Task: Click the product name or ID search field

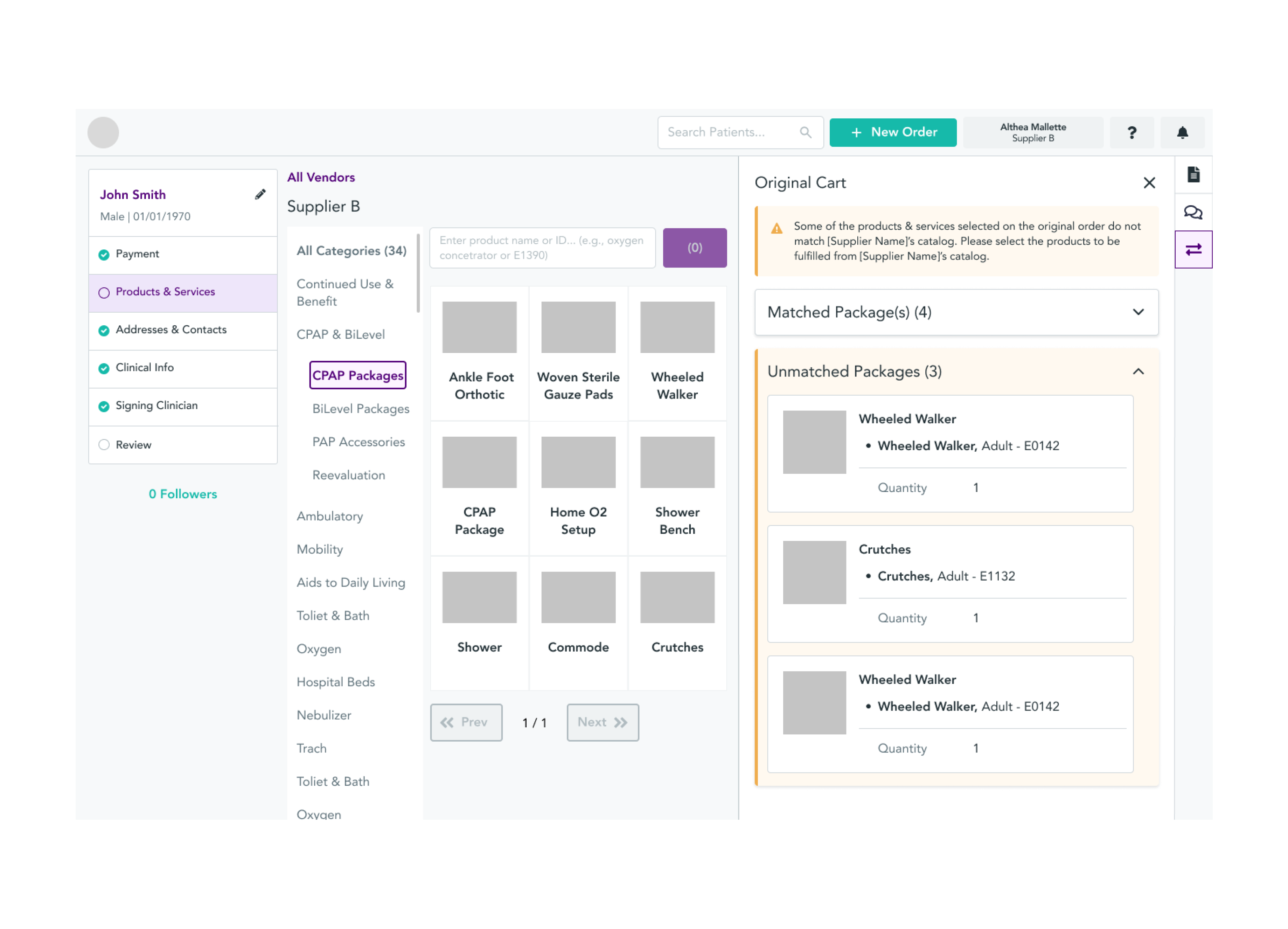Action: [542, 248]
